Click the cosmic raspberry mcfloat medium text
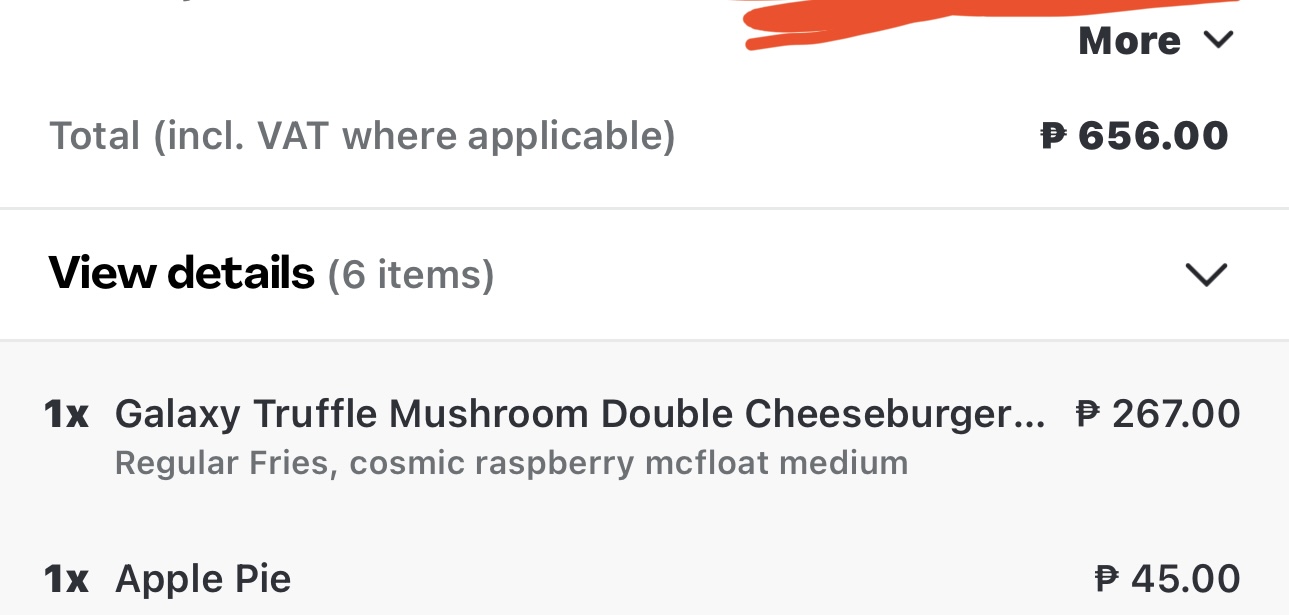1289x615 pixels. [x=628, y=464]
